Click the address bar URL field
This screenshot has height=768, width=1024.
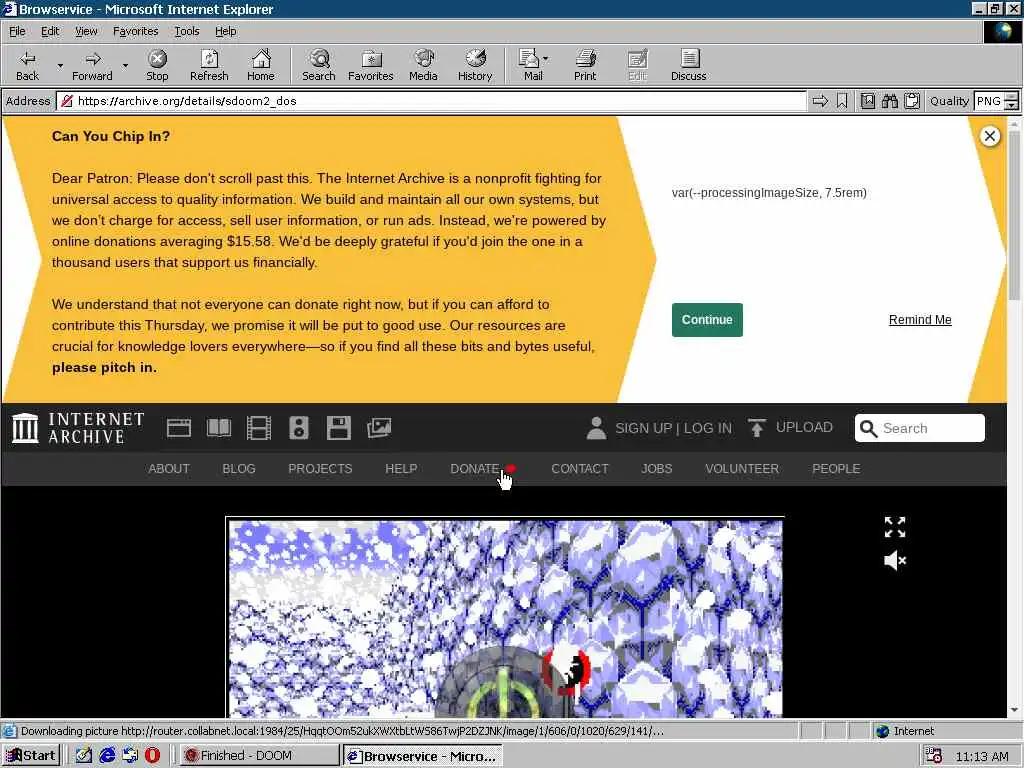pos(431,101)
